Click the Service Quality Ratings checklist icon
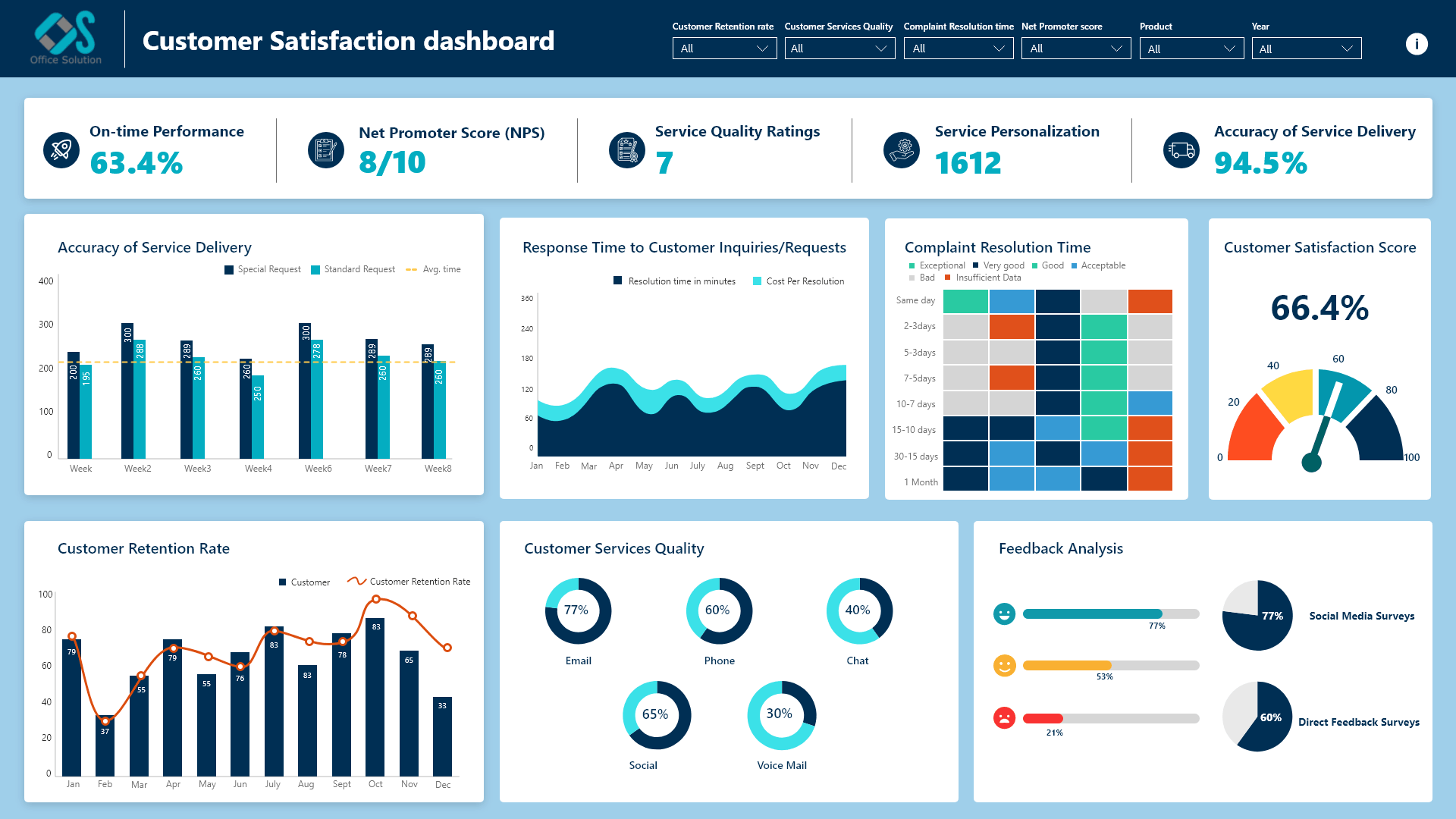The image size is (1456, 819). coord(626,149)
